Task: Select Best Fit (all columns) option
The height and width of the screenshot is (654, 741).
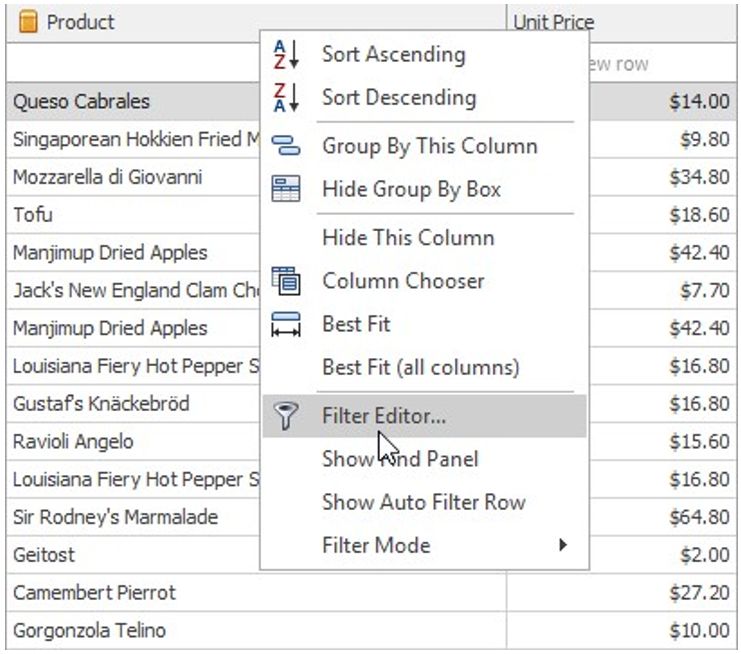Action: point(420,367)
